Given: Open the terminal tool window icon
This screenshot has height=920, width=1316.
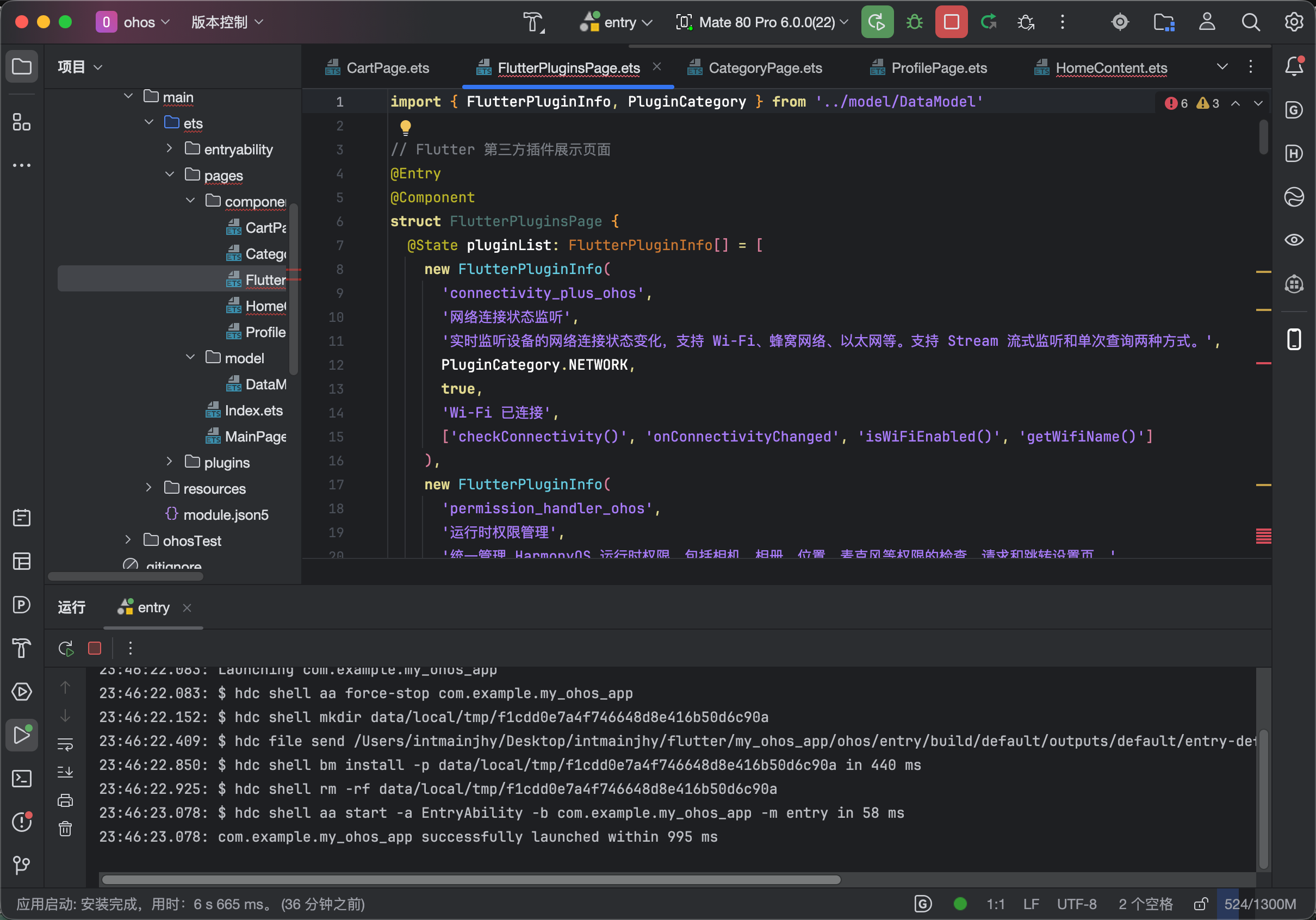Looking at the screenshot, I should pyautogui.click(x=22, y=779).
